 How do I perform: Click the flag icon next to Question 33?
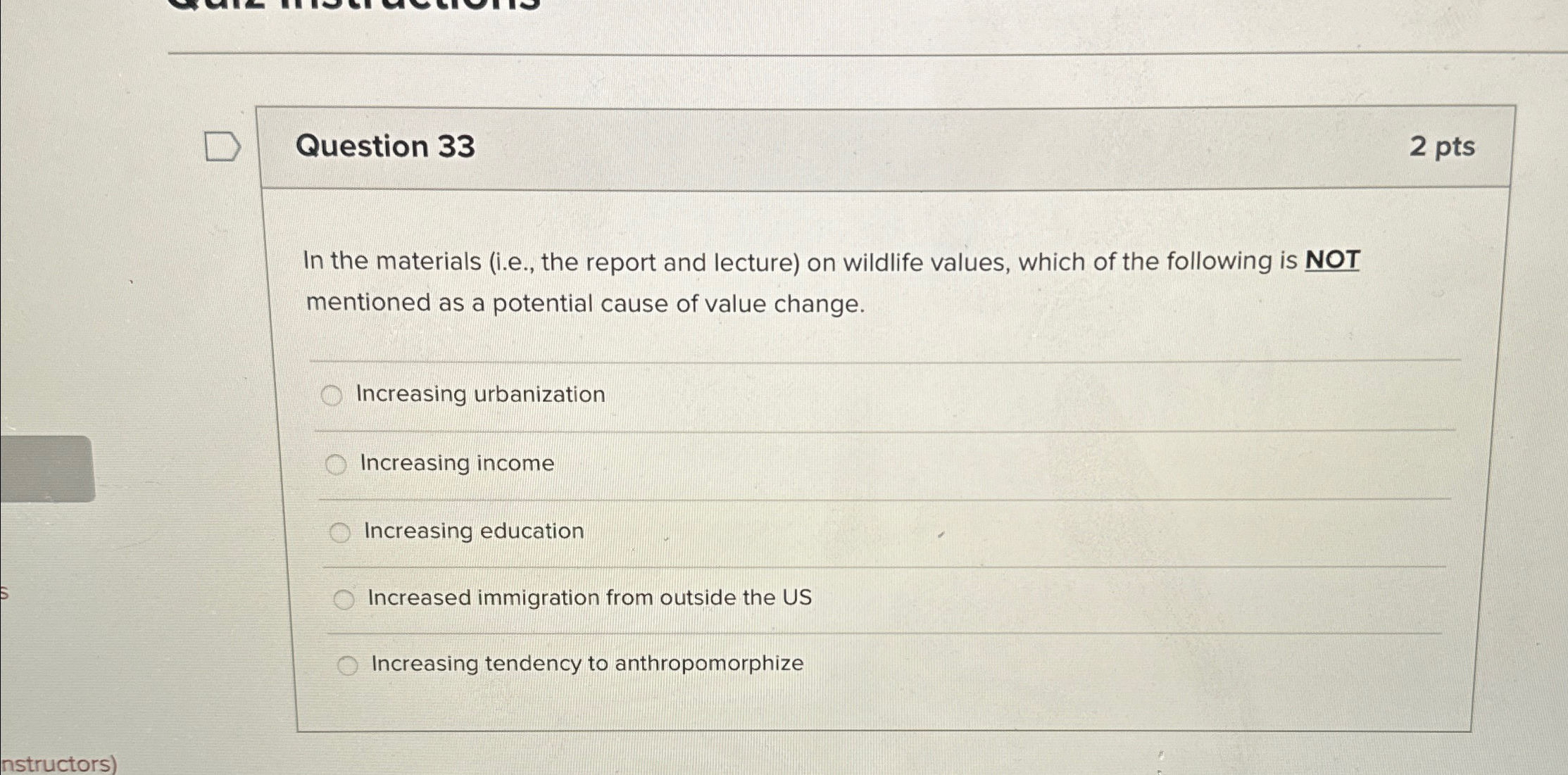tap(222, 147)
